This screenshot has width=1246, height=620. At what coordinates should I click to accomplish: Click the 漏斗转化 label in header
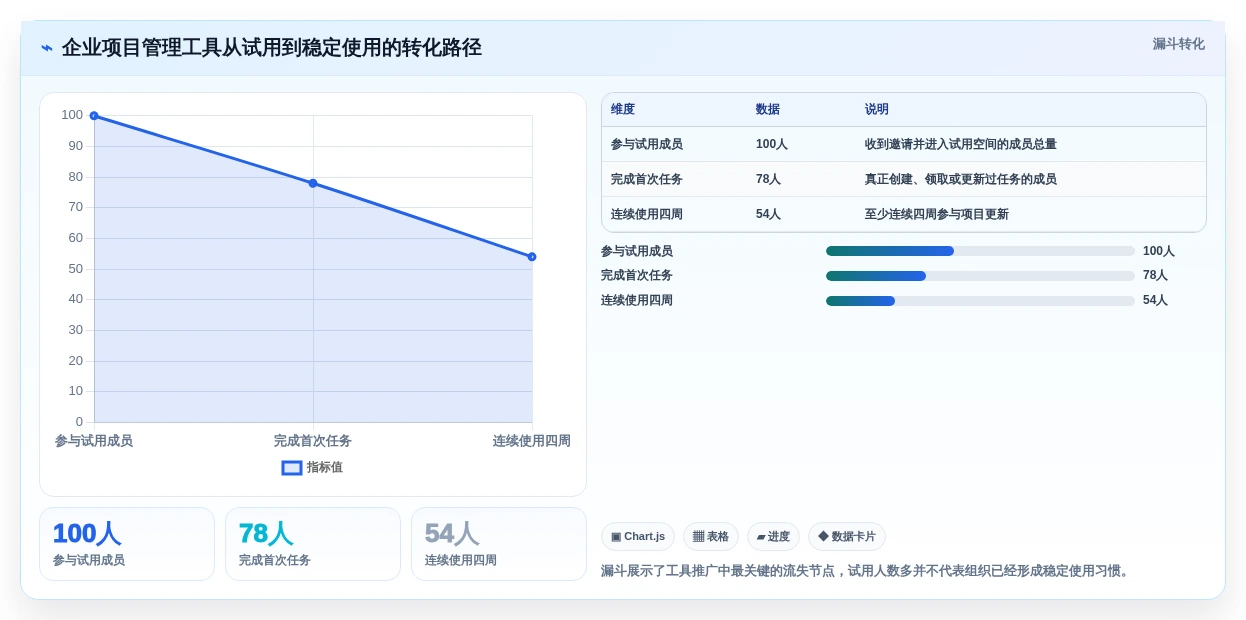1178,44
